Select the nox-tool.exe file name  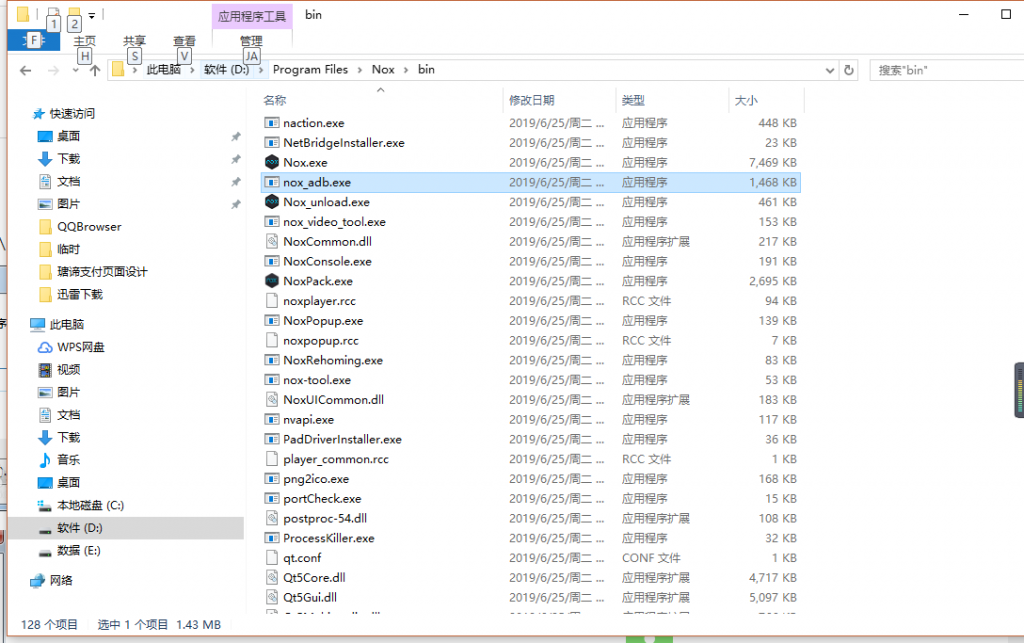click(x=317, y=380)
